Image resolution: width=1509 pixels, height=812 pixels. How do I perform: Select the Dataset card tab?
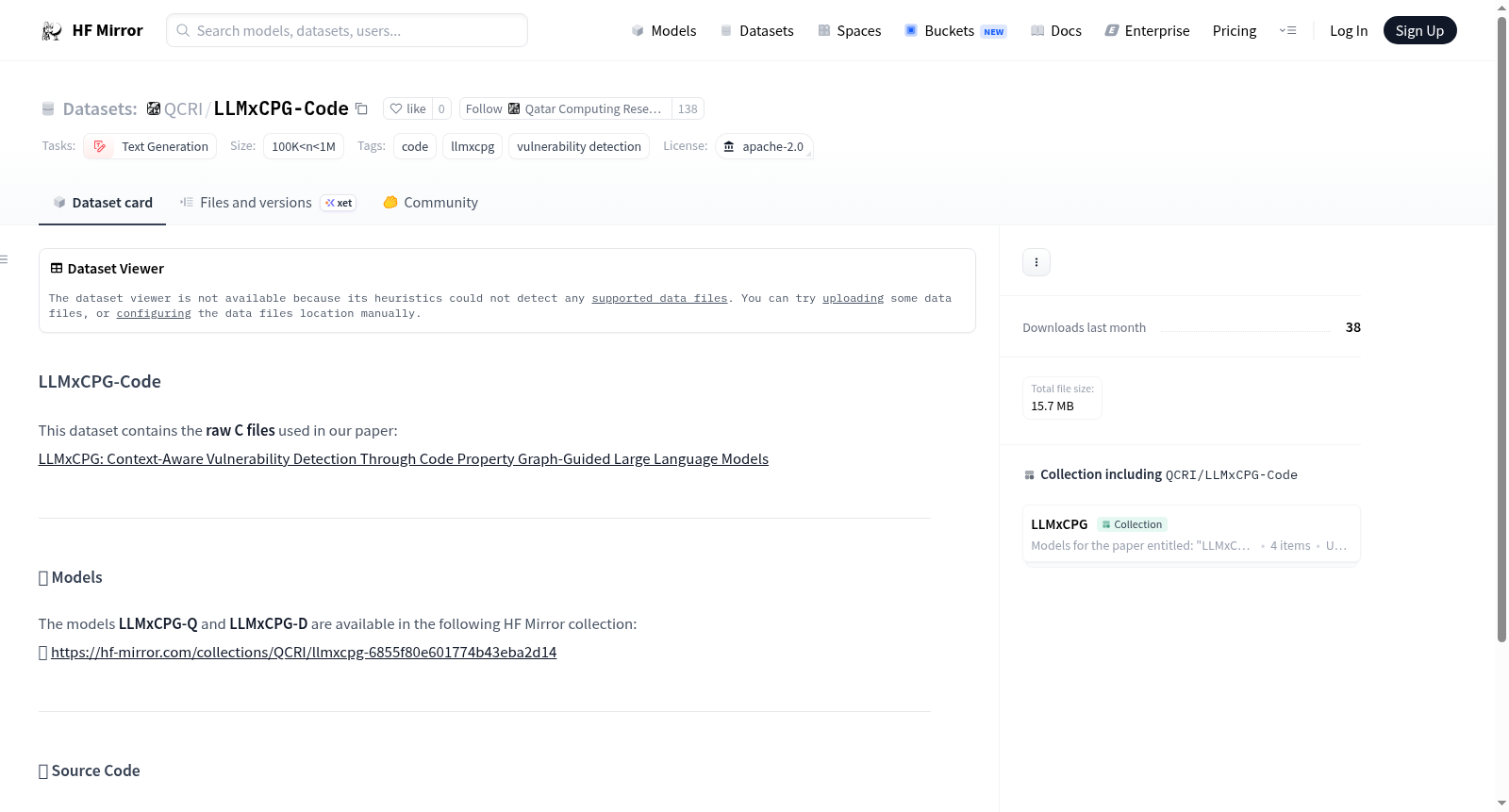[102, 203]
